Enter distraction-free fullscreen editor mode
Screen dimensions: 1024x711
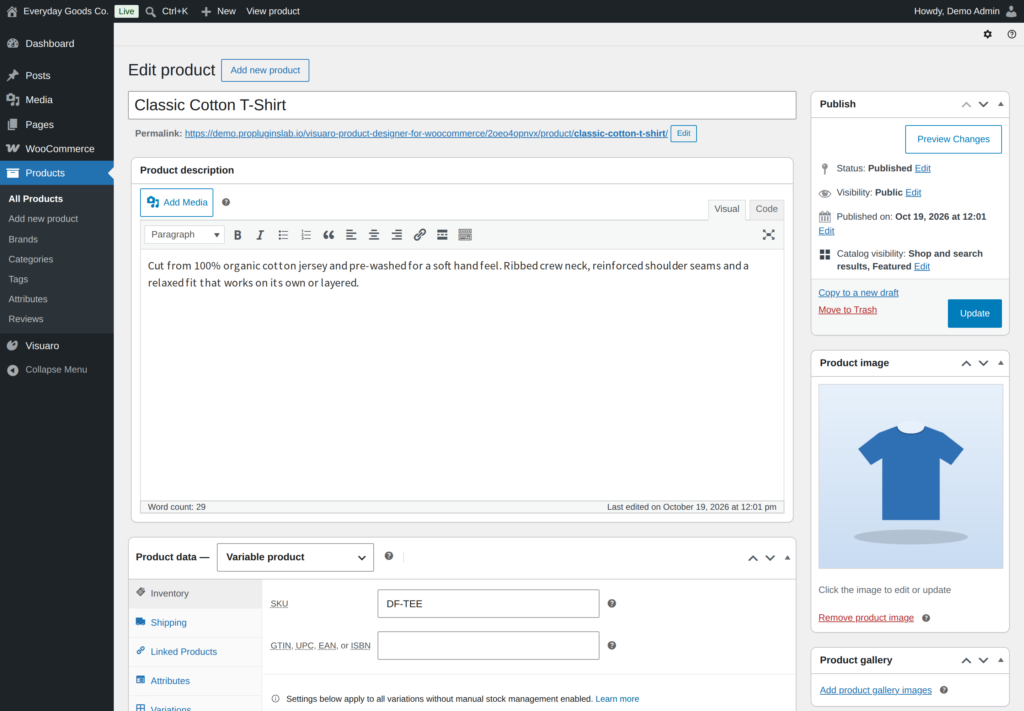[769, 235]
